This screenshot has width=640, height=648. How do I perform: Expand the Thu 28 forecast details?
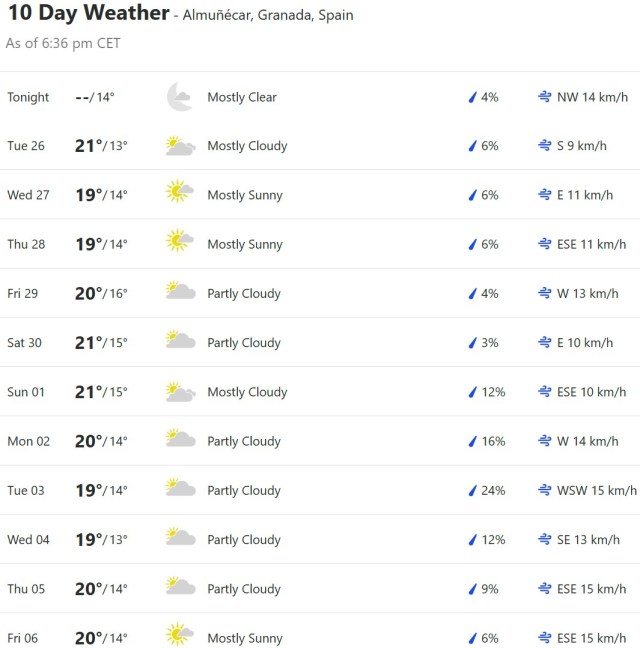[x=320, y=244]
